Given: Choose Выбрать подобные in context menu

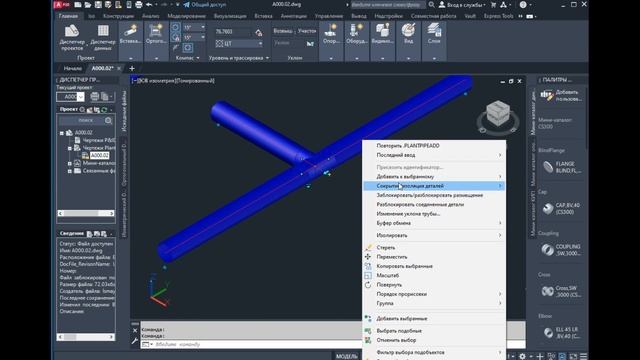Looking at the screenshot, I should click(x=434, y=331).
